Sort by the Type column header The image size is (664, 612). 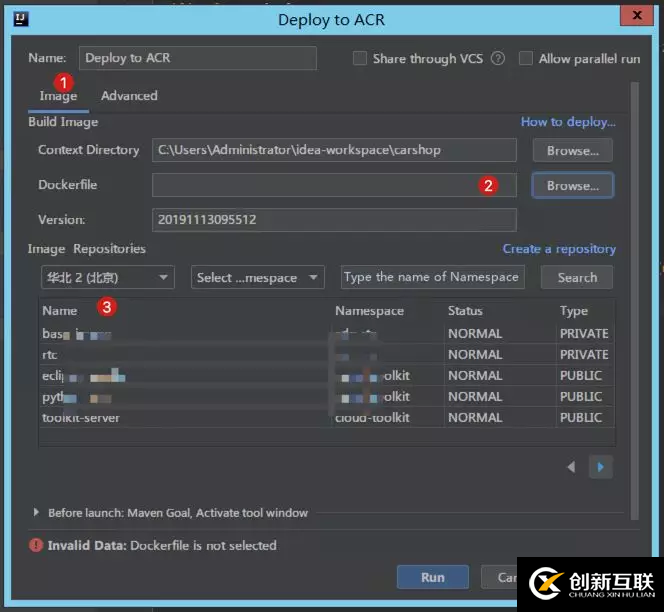(574, 311)
